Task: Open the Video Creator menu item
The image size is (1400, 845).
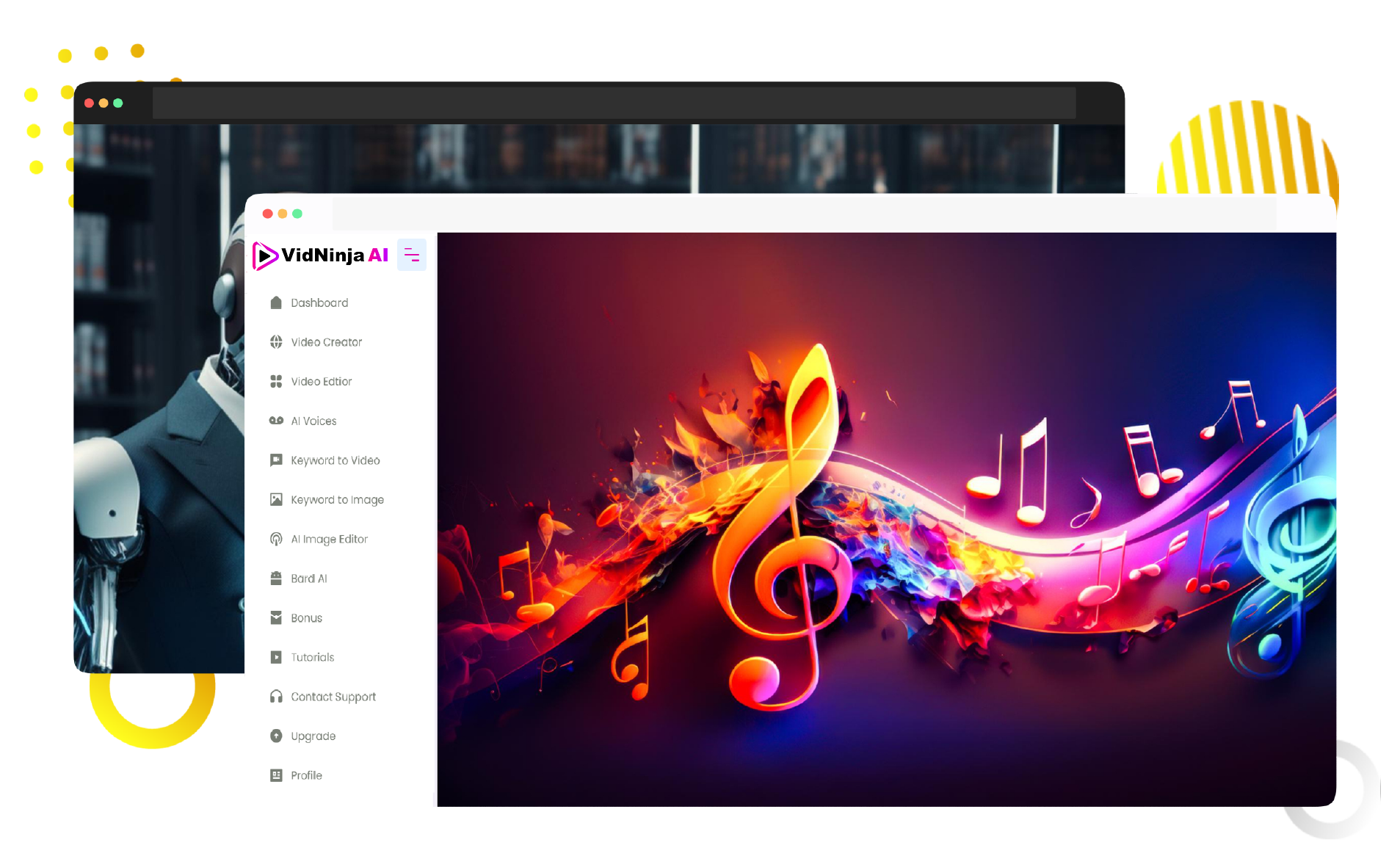Action: point(326,342)
